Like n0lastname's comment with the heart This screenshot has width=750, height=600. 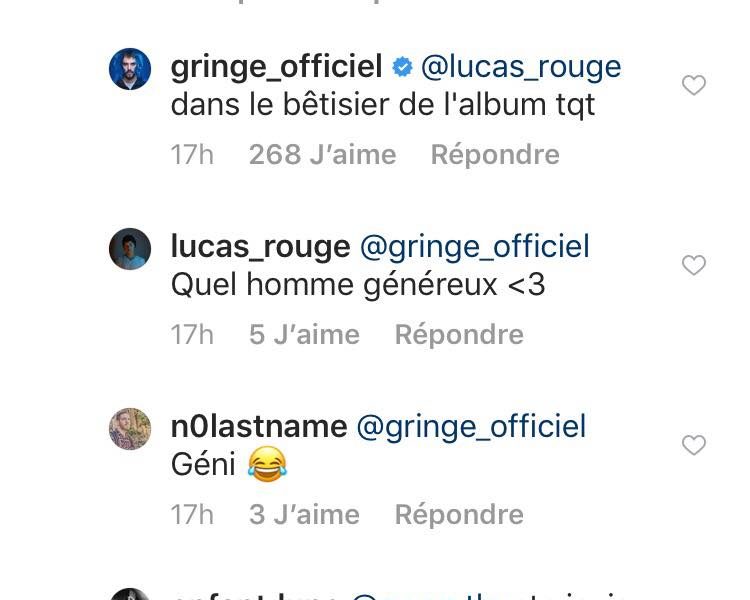pyautogui.click(x=693, y=445)
